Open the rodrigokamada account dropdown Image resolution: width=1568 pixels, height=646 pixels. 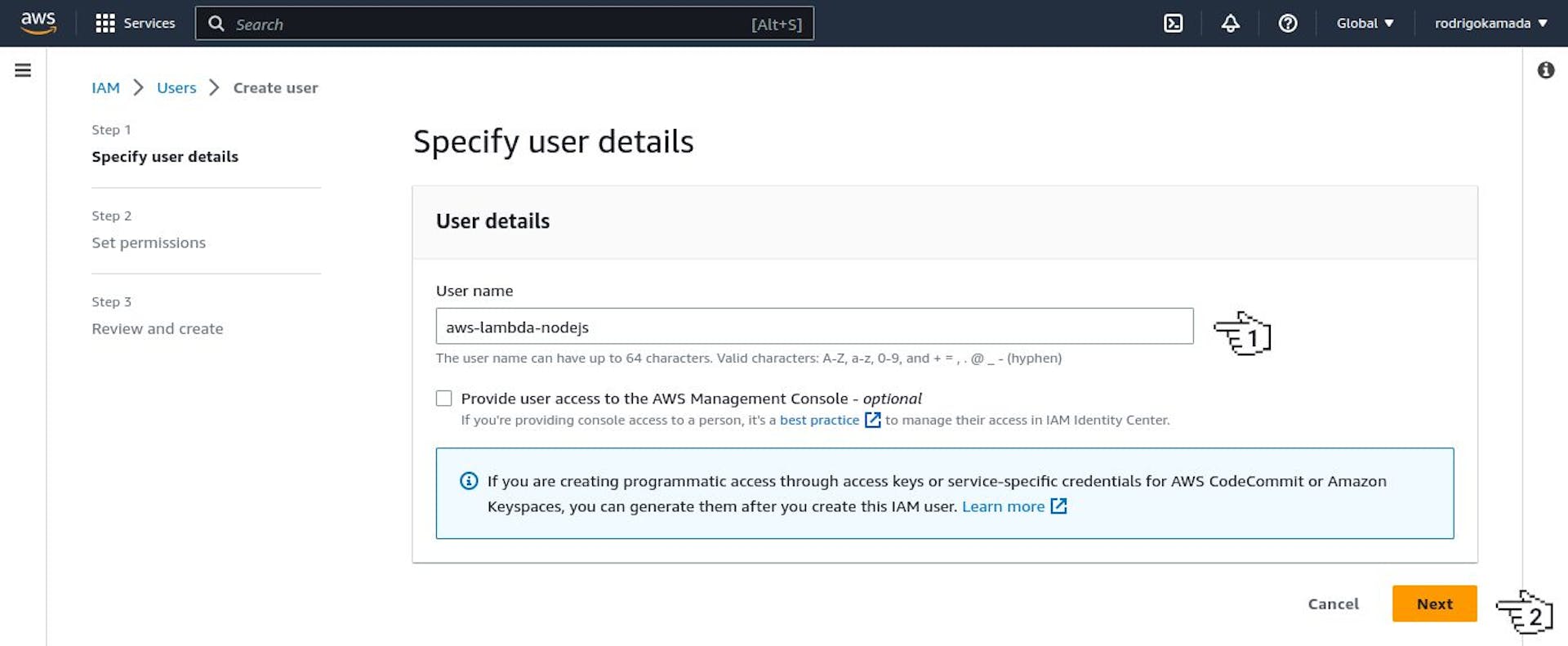click(1490, 23)
